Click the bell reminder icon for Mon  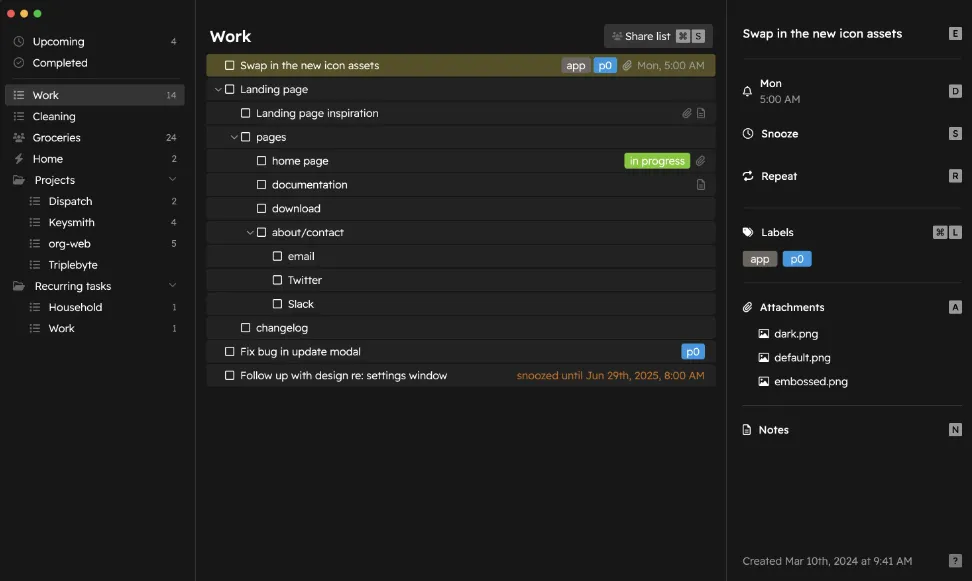click(x=747, y=91)
